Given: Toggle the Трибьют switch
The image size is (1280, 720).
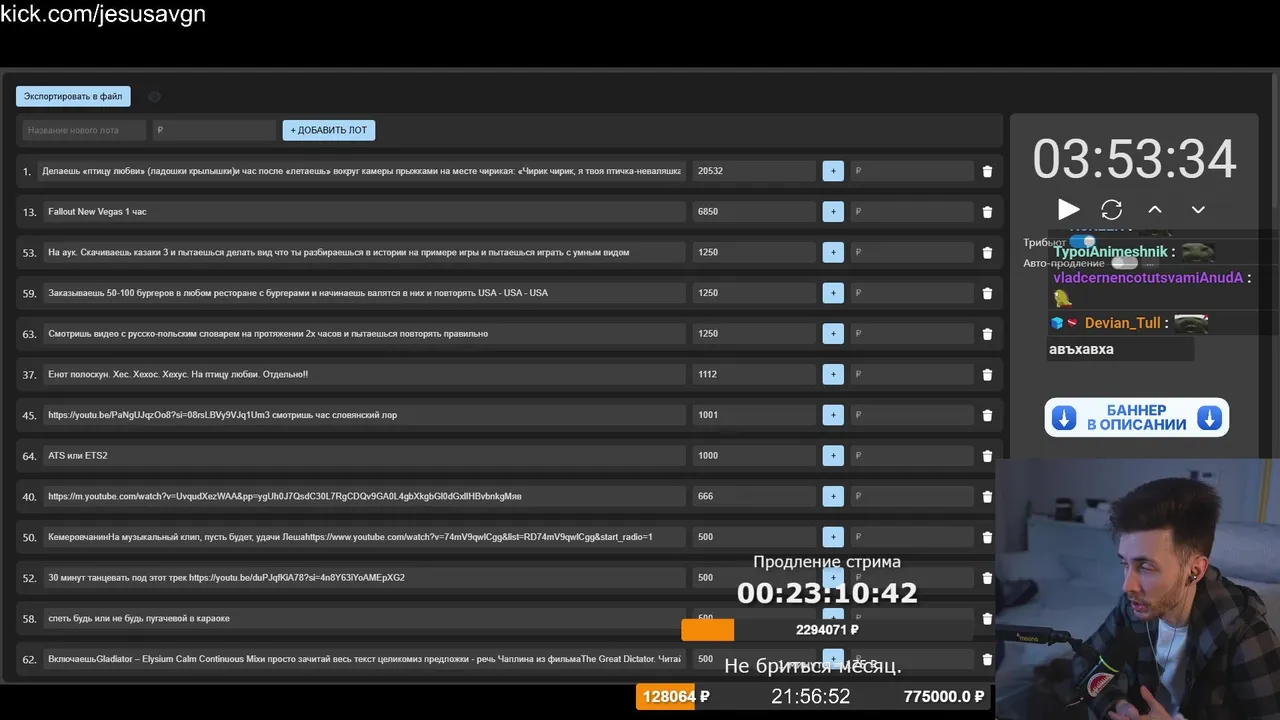Looking at the screenshot, I should click(x=1083, y=242).
